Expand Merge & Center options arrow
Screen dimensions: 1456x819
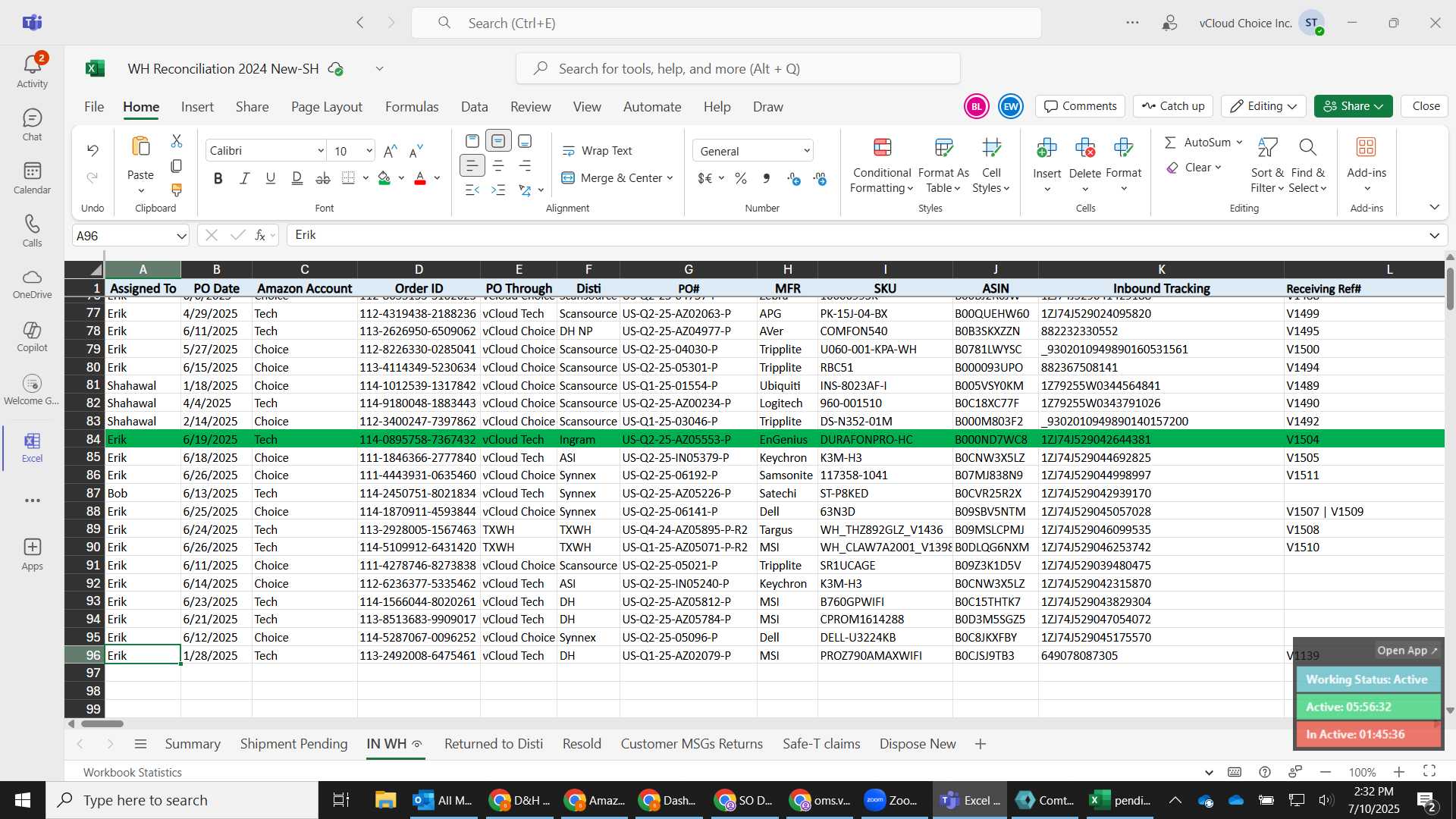[670, 178]
